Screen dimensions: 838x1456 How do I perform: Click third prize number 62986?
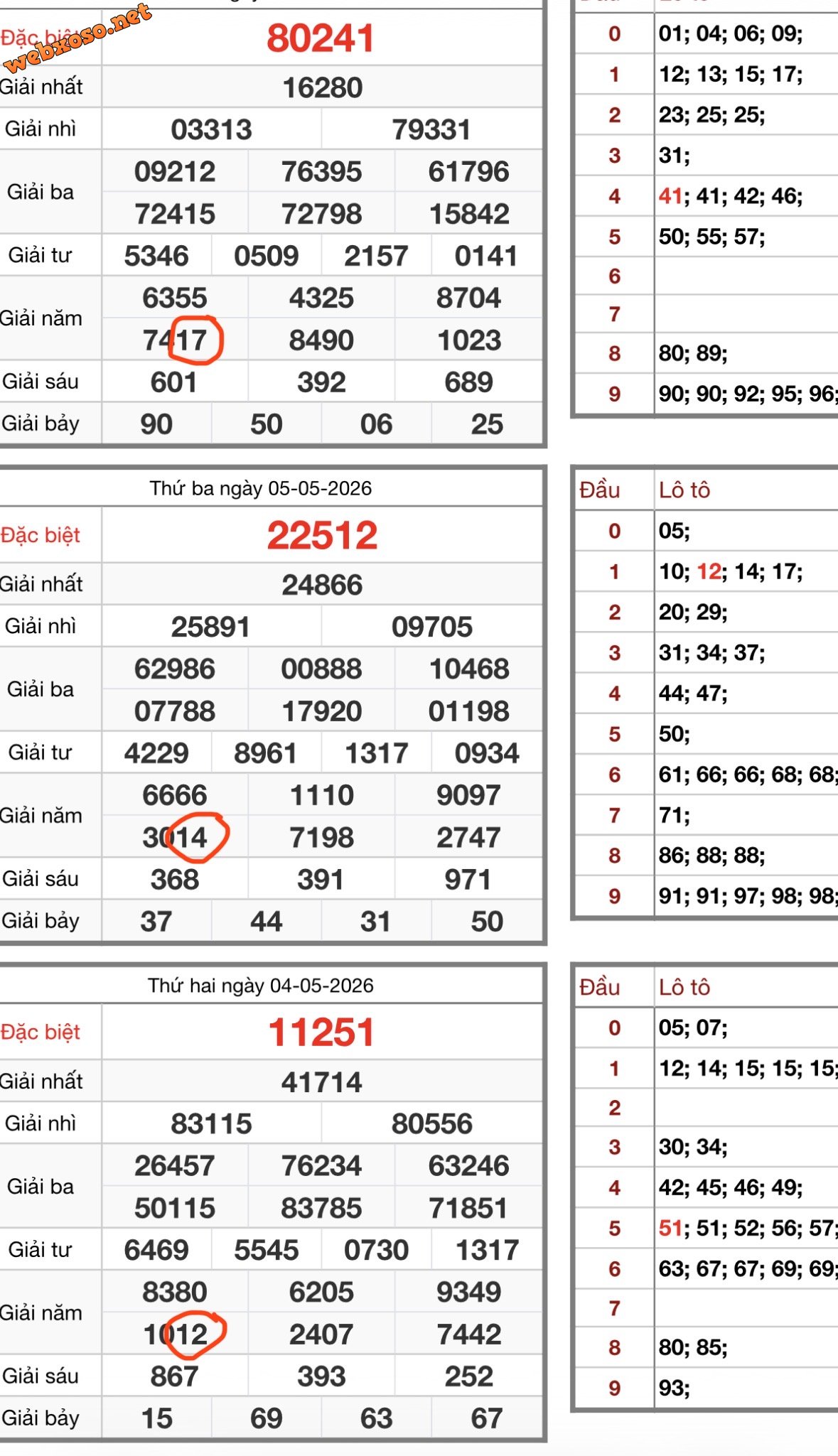(x=175, y=669)
